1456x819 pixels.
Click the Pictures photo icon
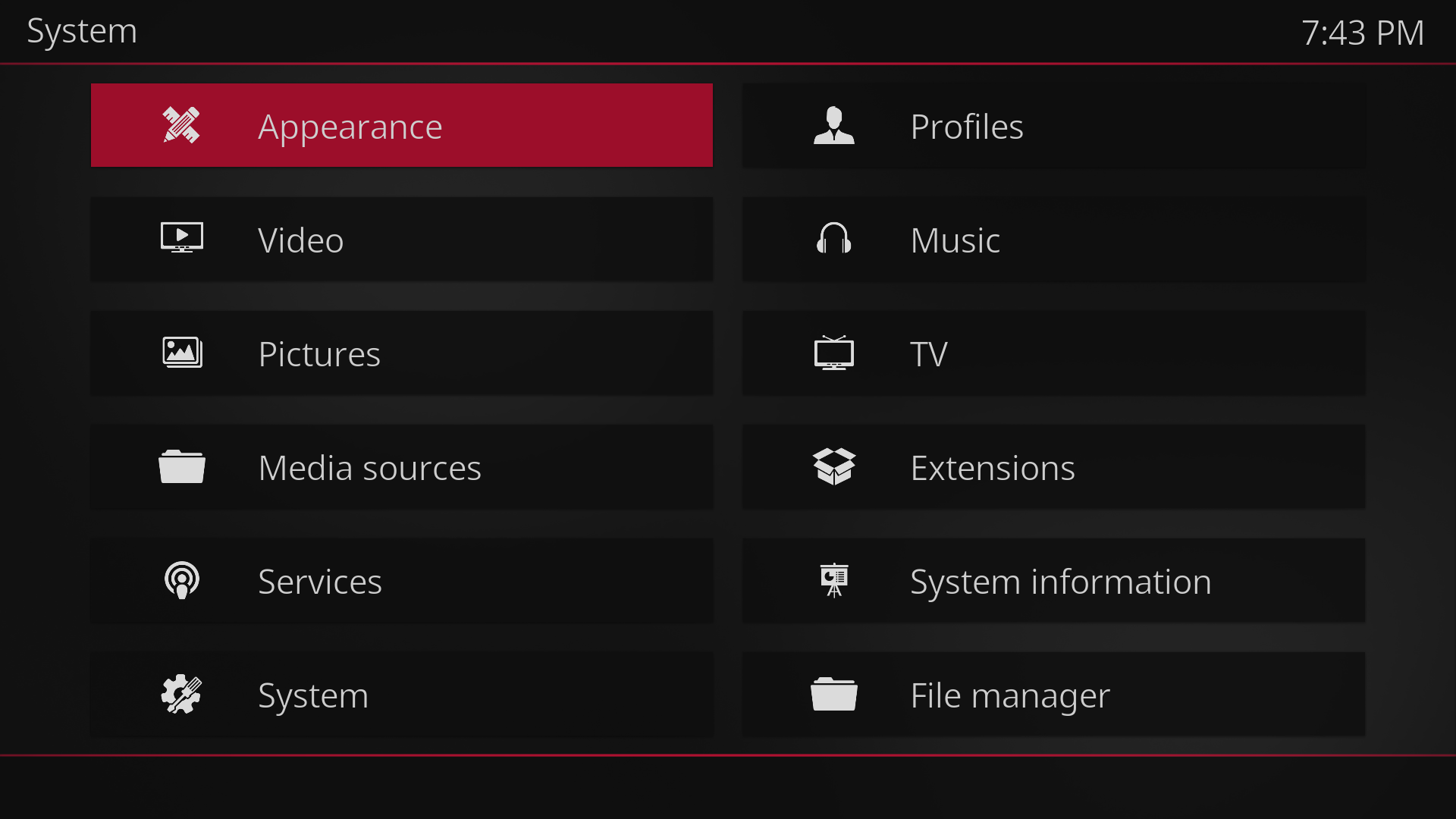point(182,353)
